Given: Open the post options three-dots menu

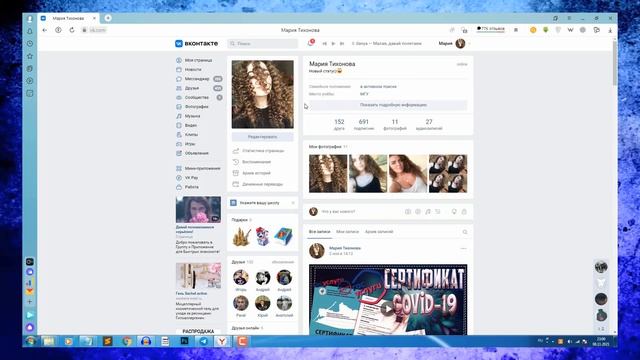Looking at the screenshot, I should coord(463,248).
